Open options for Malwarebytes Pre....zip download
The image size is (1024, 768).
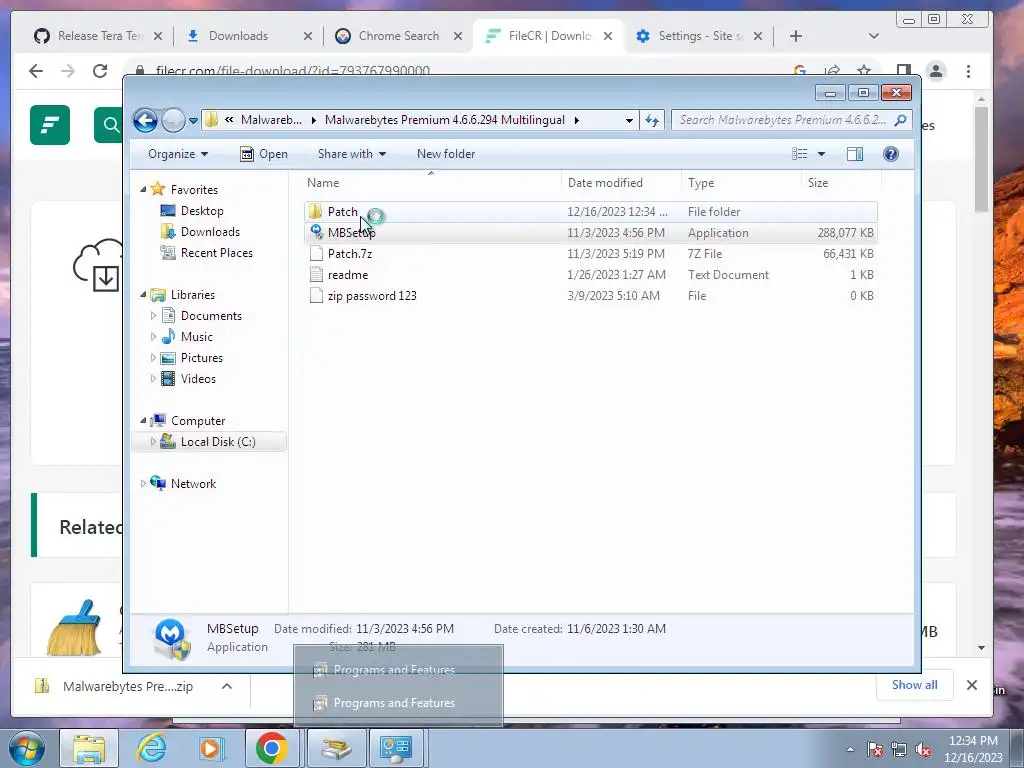click(227, 686)
